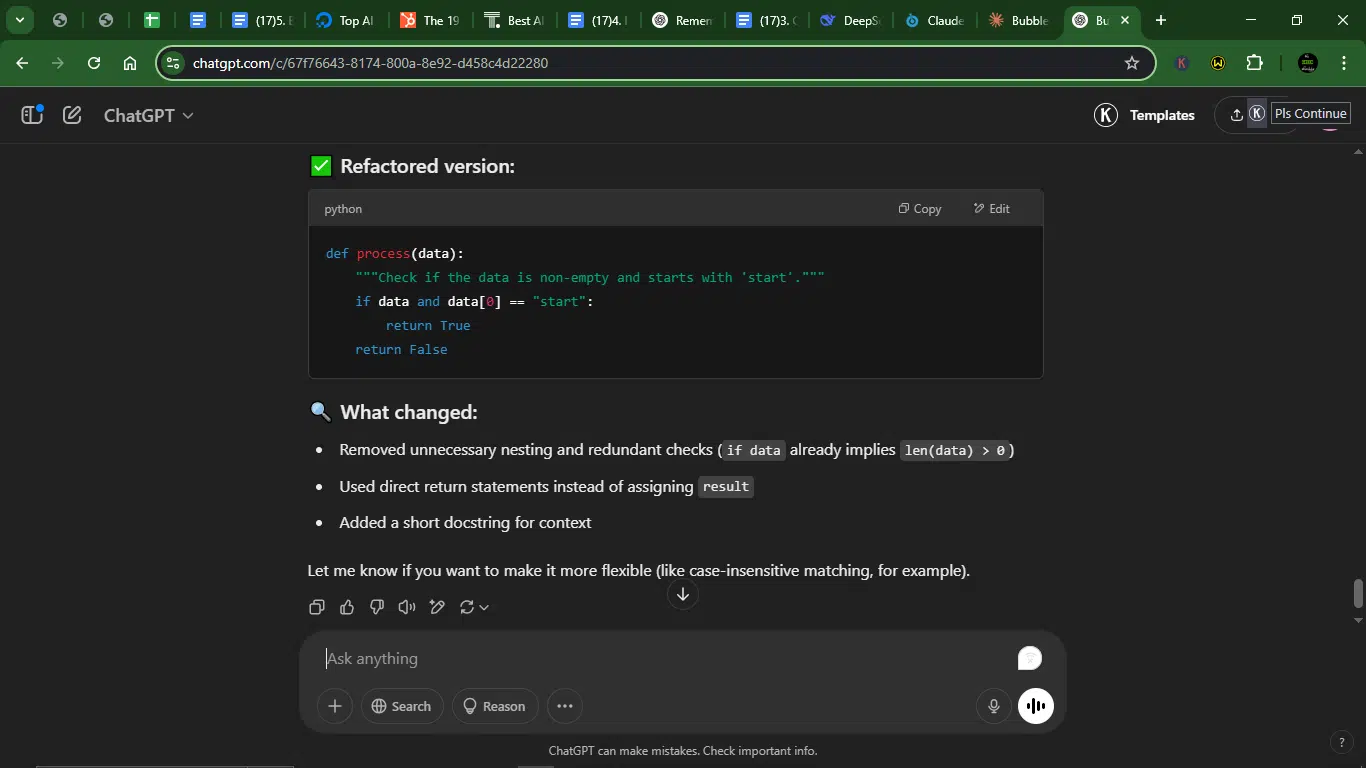Viewport: 1366px width, 768px height.
Task: Open the ChatGPT sidebar panel icon
Action: [32, 115]
